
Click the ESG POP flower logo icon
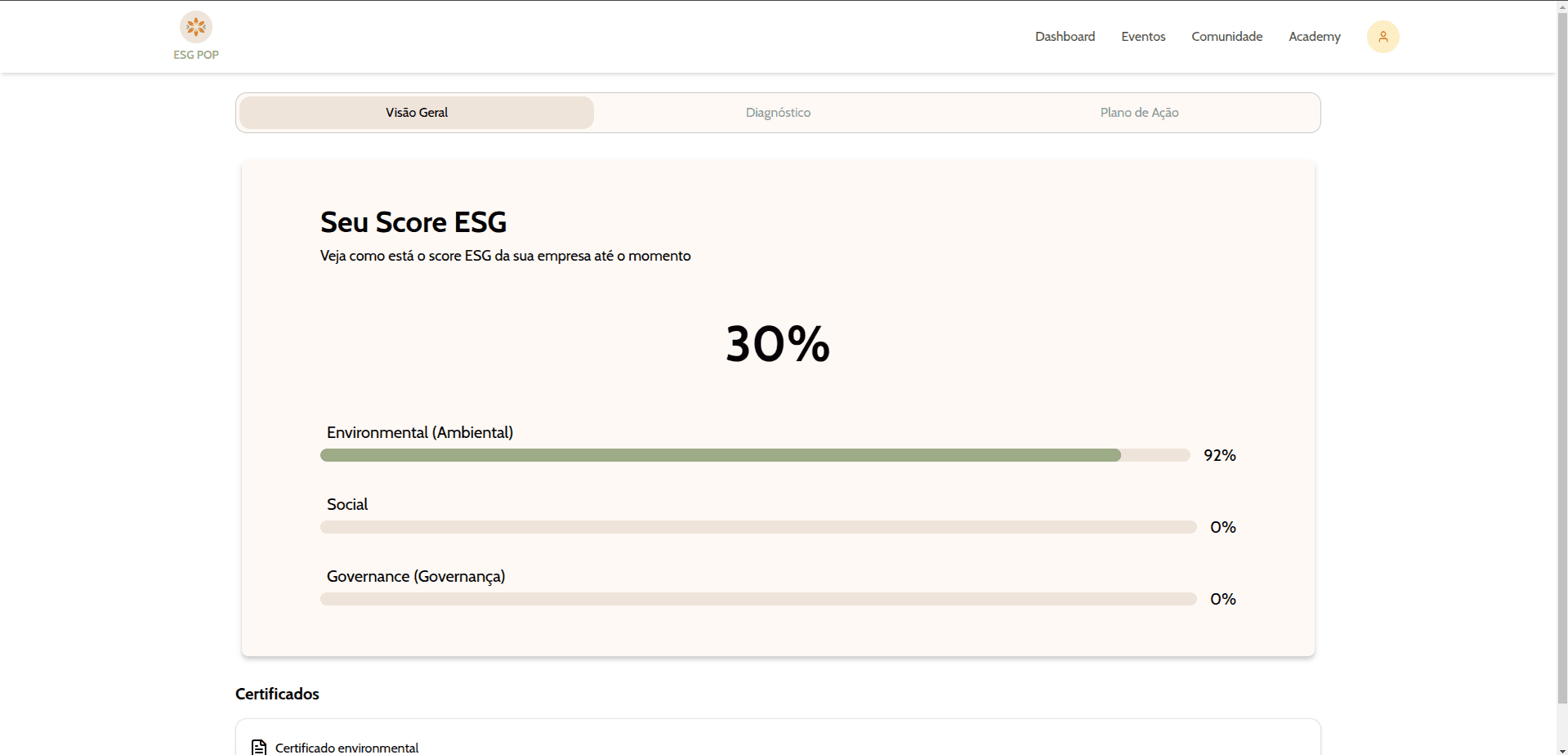(x=196, y=27)
